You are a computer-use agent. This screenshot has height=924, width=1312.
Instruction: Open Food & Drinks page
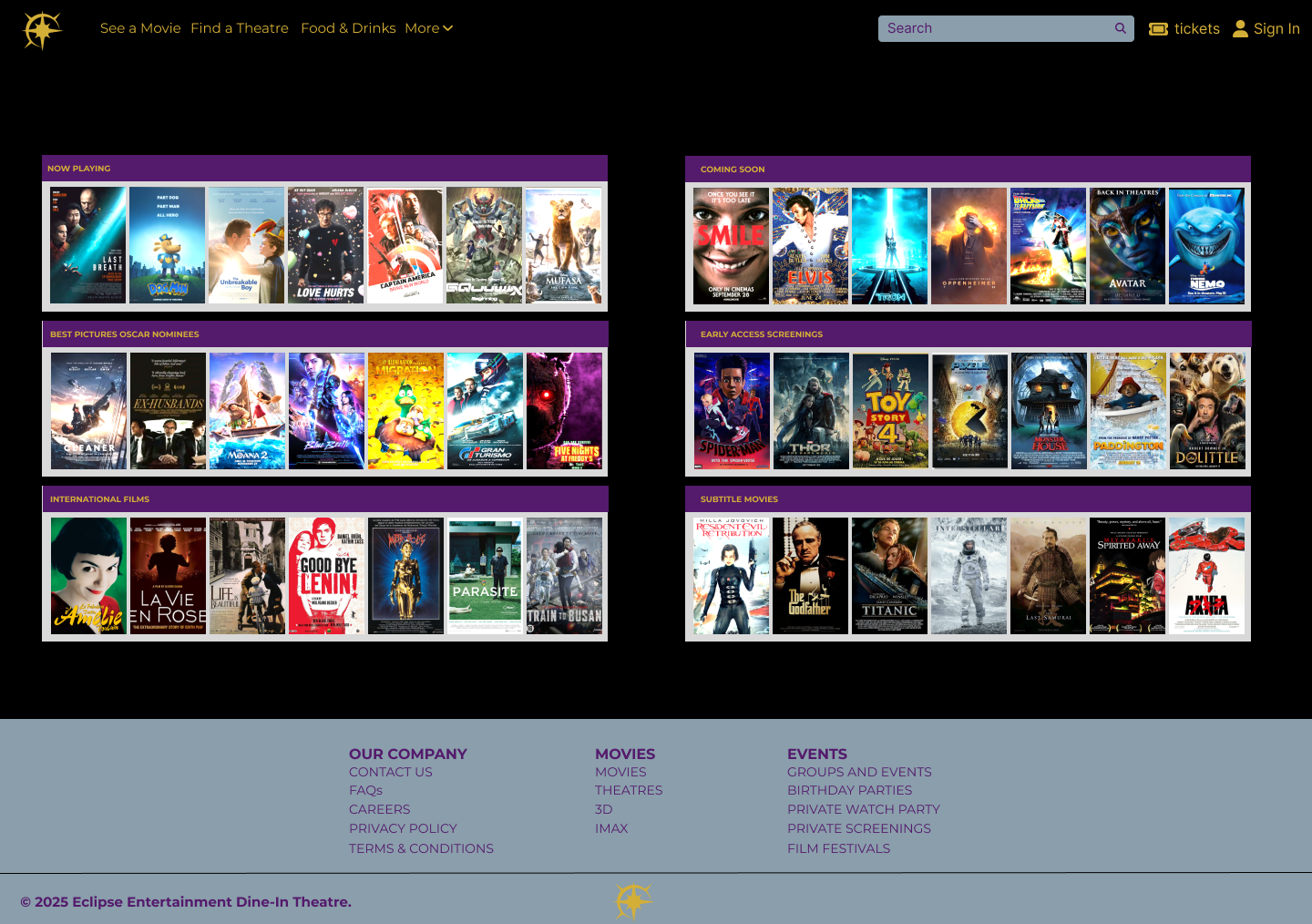[348, 28]
